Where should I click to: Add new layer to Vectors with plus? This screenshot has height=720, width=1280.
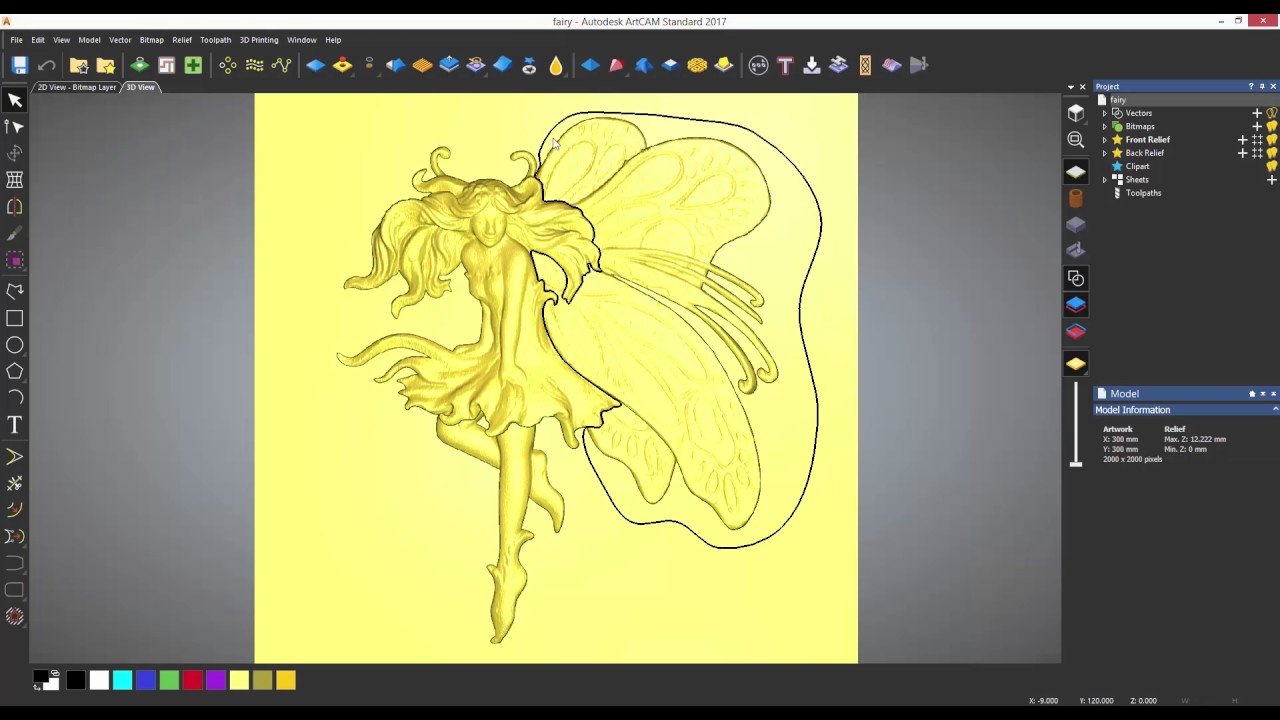pos(1257,113)
